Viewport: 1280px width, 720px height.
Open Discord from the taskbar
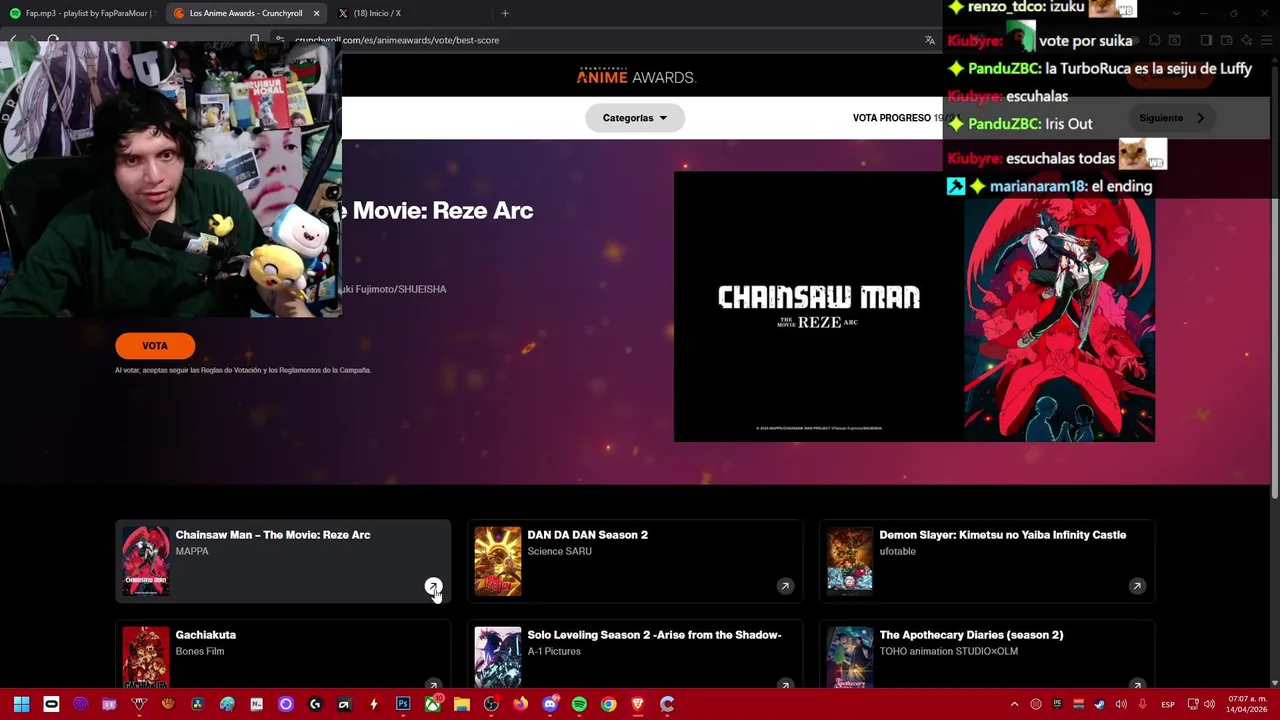pos(550,704)
